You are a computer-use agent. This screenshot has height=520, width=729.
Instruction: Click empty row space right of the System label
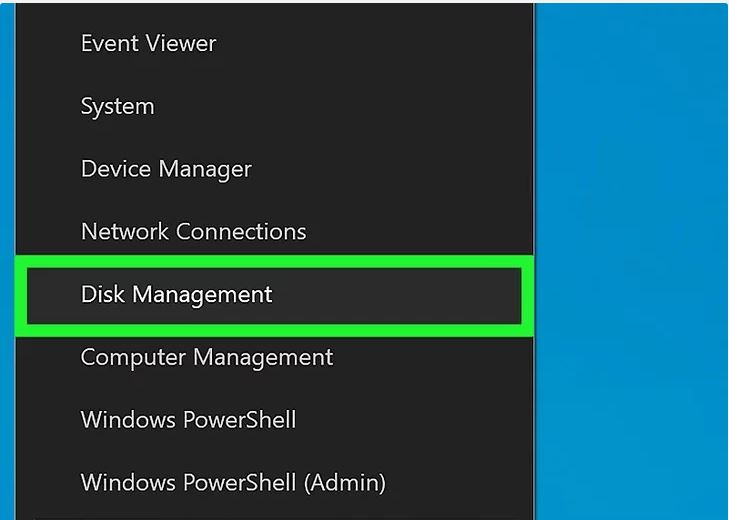[x=344, y=107]
